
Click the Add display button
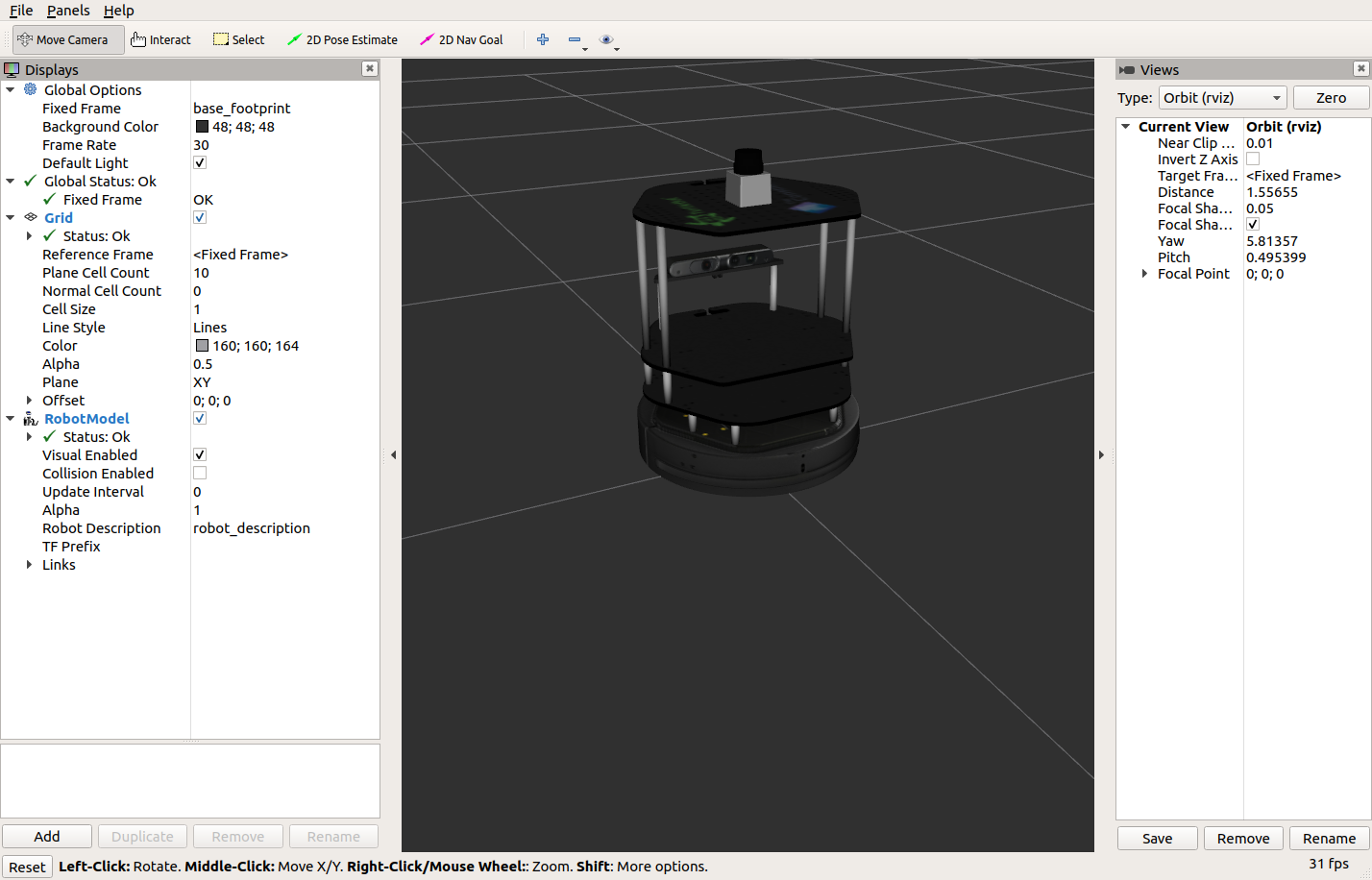click(47, 837)
